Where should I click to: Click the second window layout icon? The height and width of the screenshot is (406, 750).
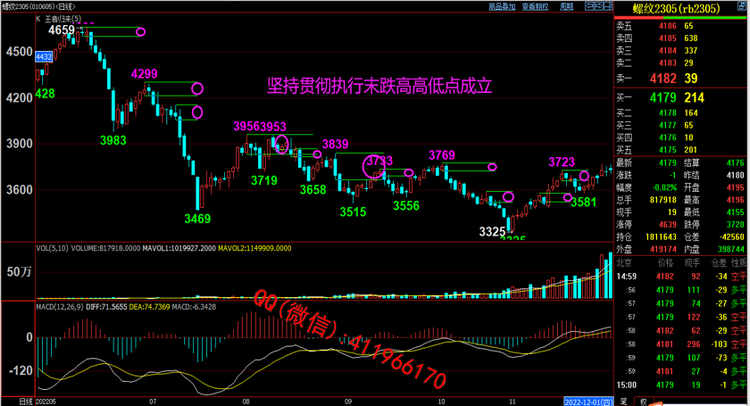click(x=598, y=6)
